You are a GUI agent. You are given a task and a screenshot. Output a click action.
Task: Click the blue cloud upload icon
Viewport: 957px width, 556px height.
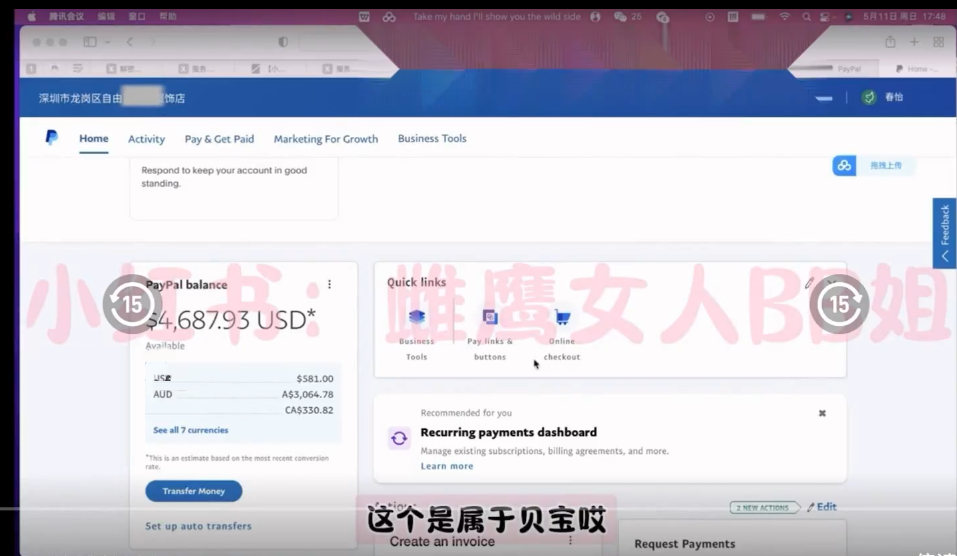(x=844, y=165)
